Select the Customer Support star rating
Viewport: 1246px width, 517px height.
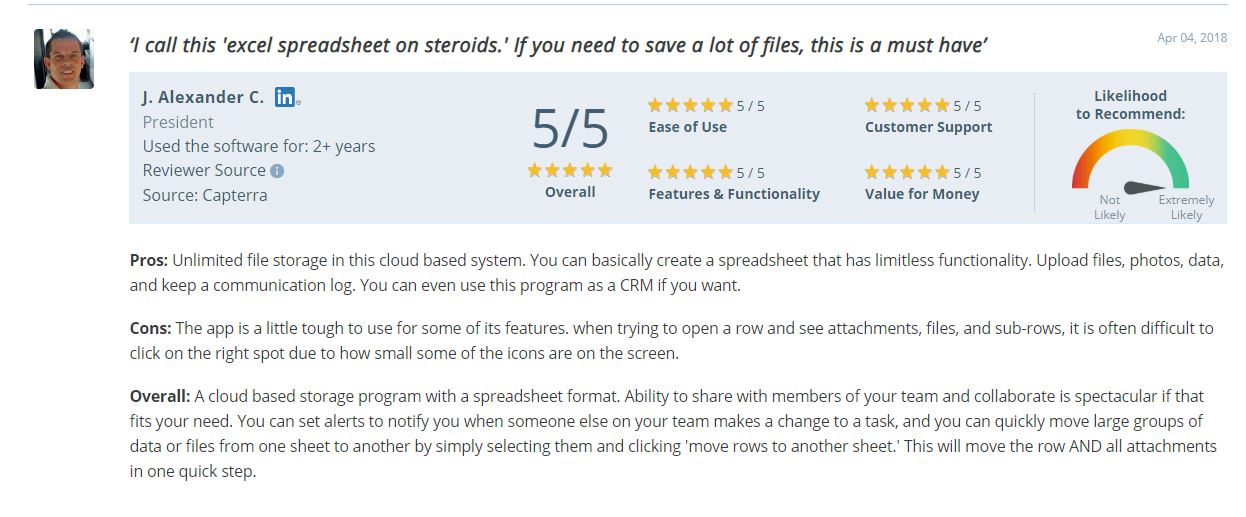click(907, 105)
